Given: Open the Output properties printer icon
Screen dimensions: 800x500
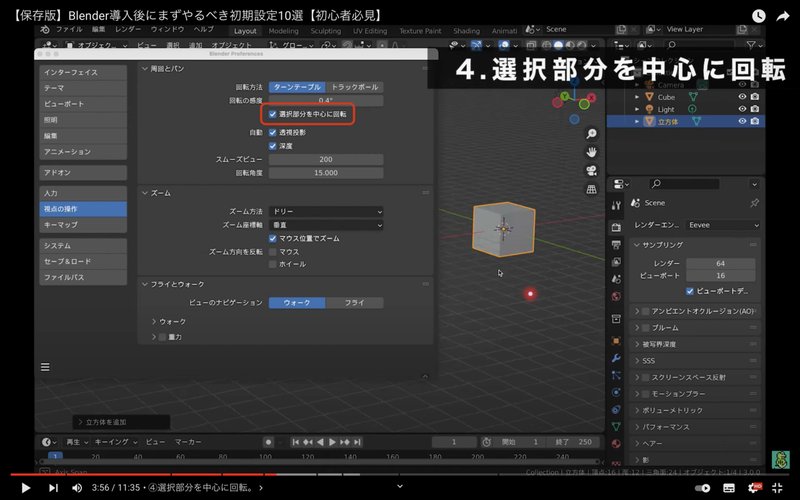Looking at the screenshot, I should coord(616,245).
